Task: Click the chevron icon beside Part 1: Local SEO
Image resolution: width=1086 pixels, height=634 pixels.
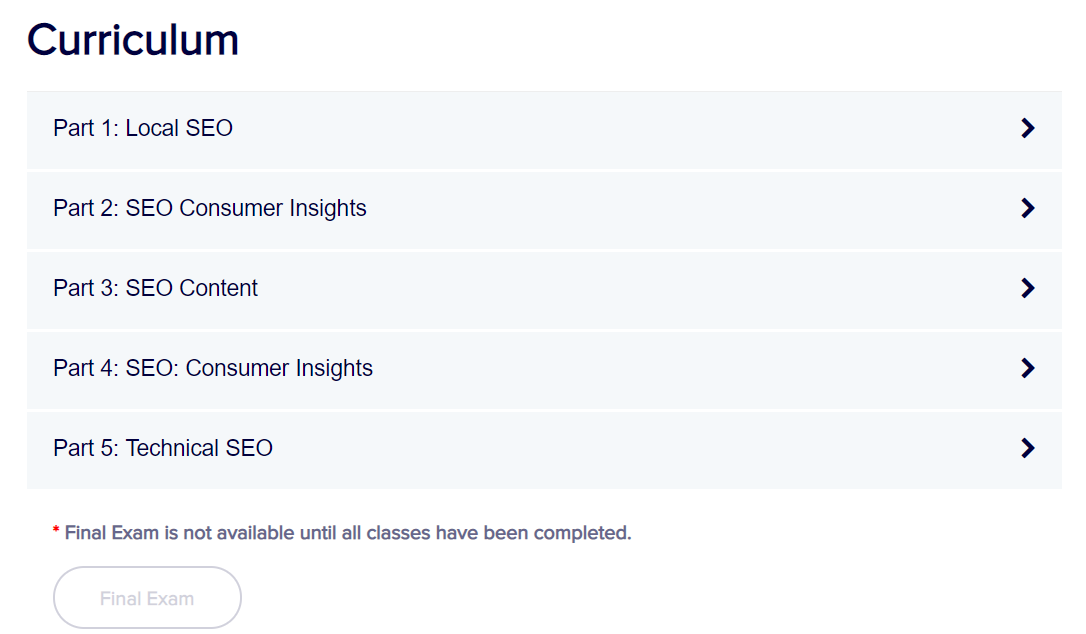Action: pyautogui.click(x=1027, y=128)
